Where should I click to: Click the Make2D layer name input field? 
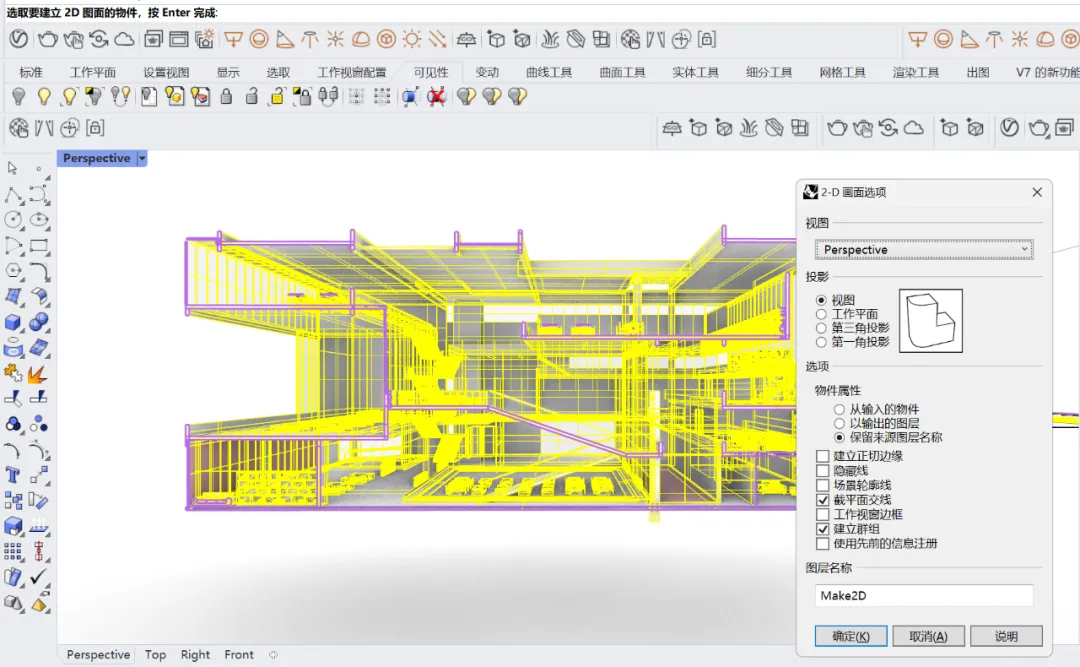coord(924,595)
